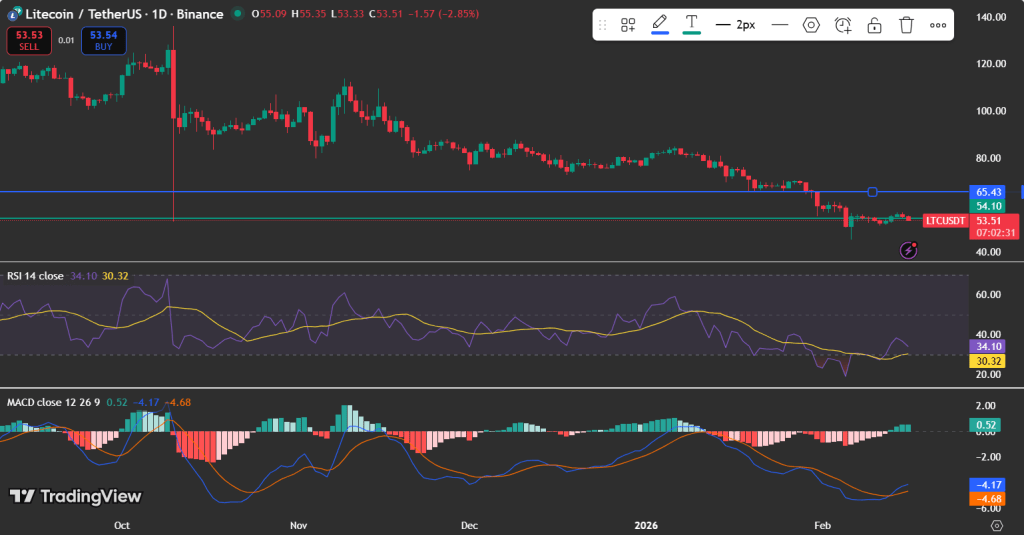
Task: Click the 0.01 spread value
Action: pos(66,41)
